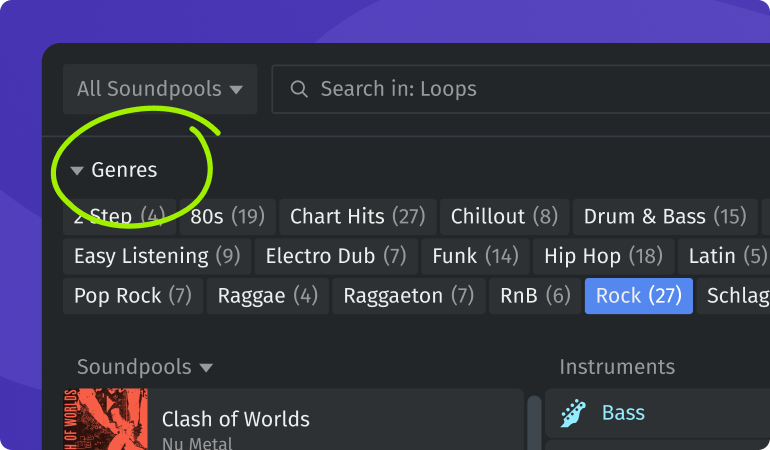This screenshot has height=450, width=770.
Task: Click the Bass guitar instrument icon
Action: tap(573, 413)
